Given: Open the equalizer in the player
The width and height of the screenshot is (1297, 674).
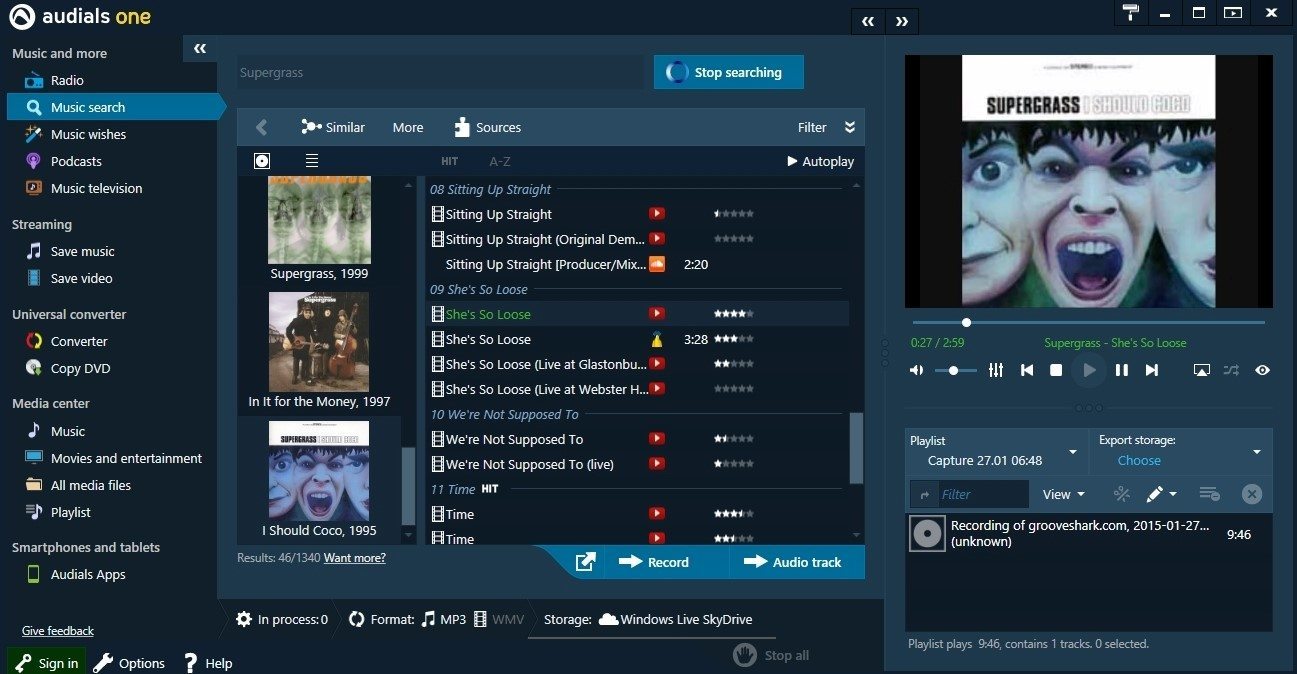Looking at the screenshot, I should pyautogui.click(x=995, y=370).
